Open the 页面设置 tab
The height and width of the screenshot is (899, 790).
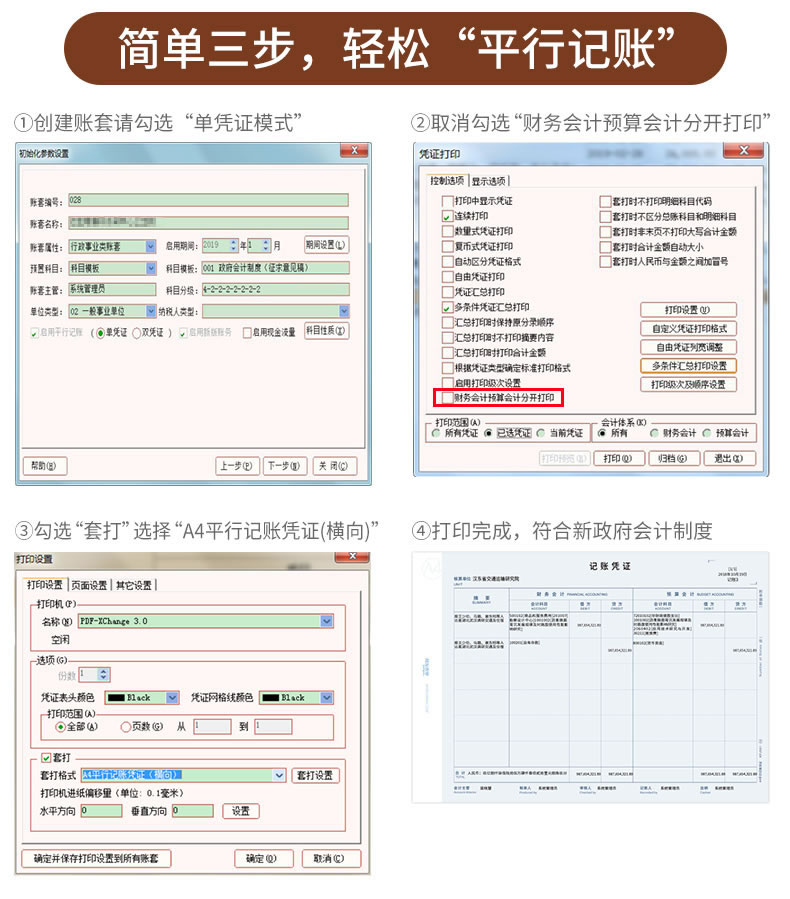click(89, 585)
